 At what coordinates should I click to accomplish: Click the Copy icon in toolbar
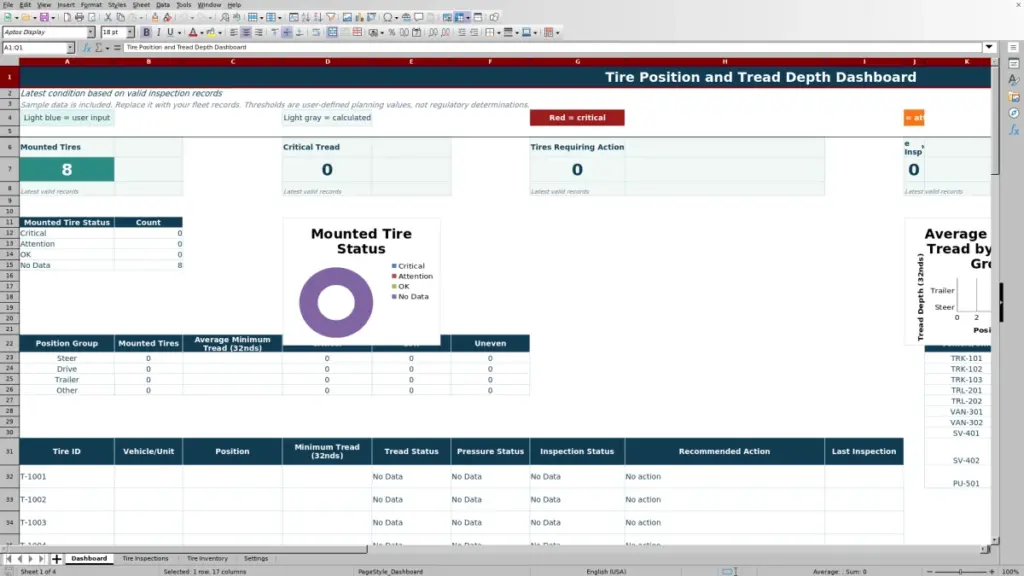(120, 17)
